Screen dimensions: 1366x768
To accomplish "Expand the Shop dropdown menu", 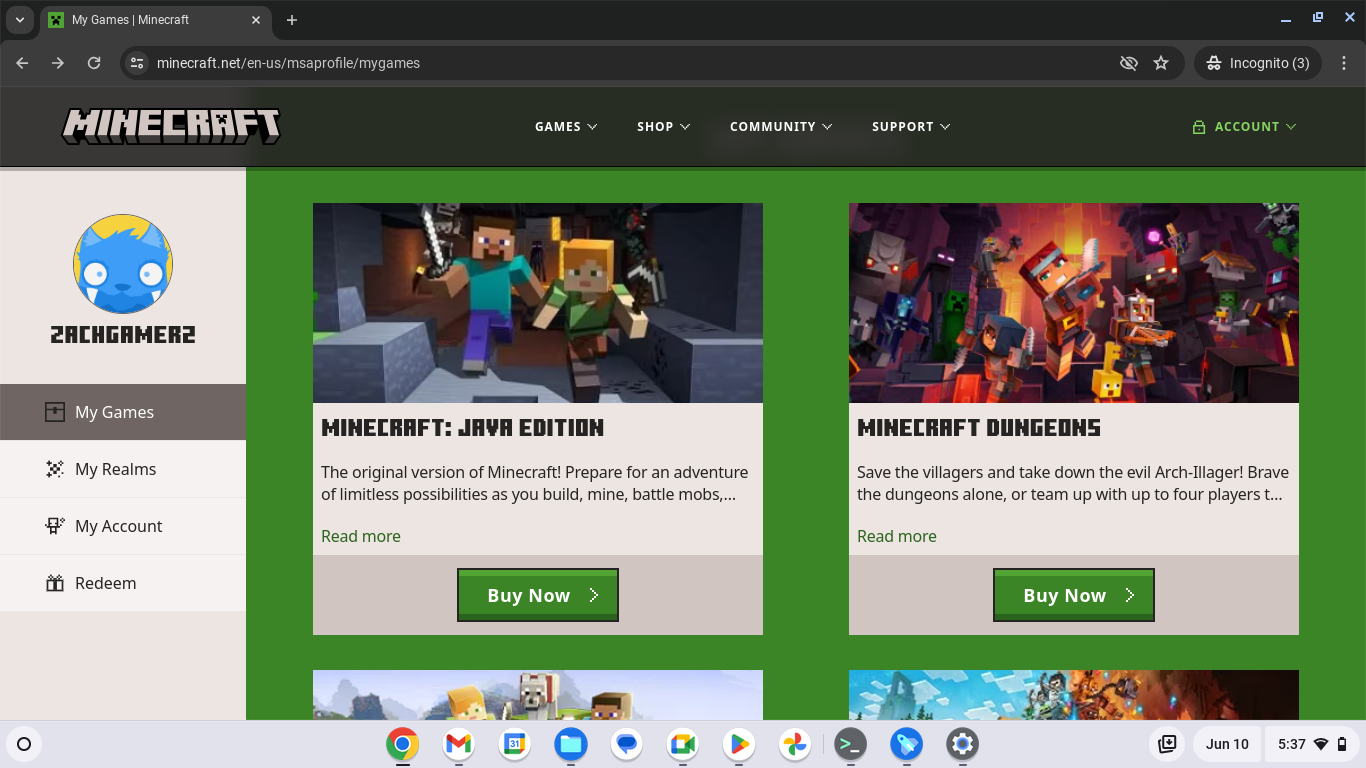I will pyautogui.click(x=664, y=127).
